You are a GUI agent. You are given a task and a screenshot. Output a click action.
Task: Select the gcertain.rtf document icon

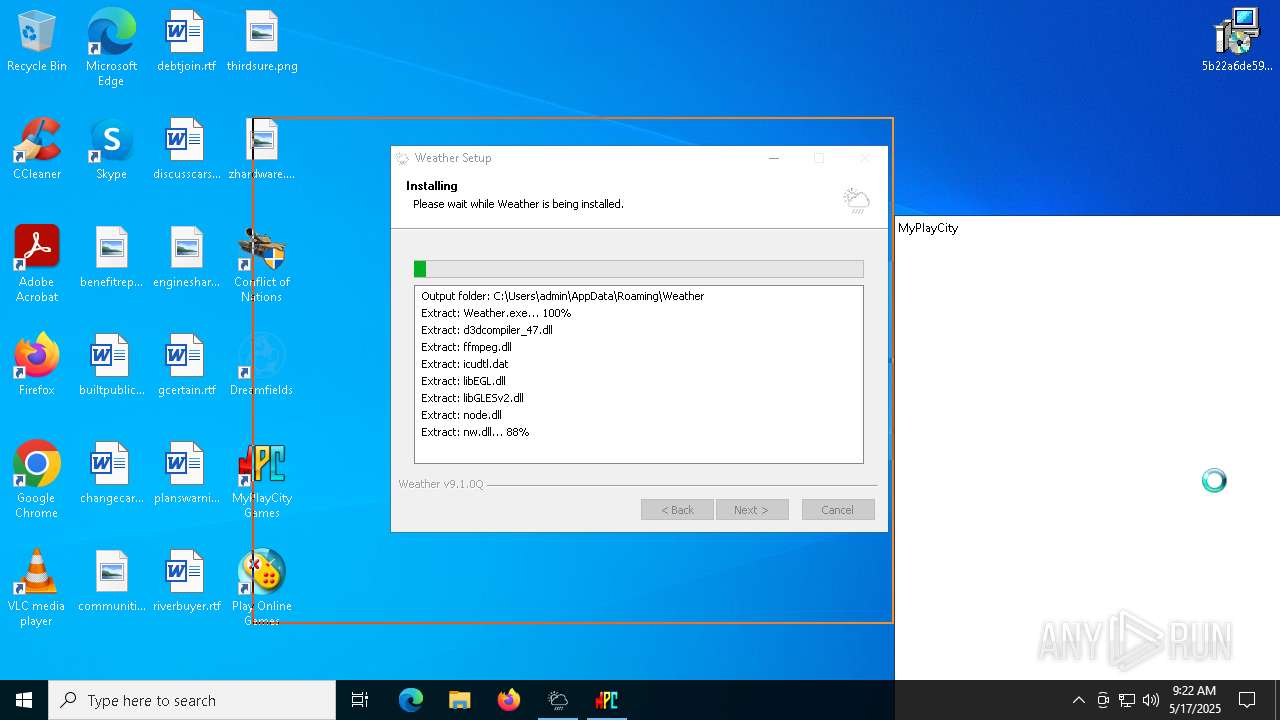[186, 365]
